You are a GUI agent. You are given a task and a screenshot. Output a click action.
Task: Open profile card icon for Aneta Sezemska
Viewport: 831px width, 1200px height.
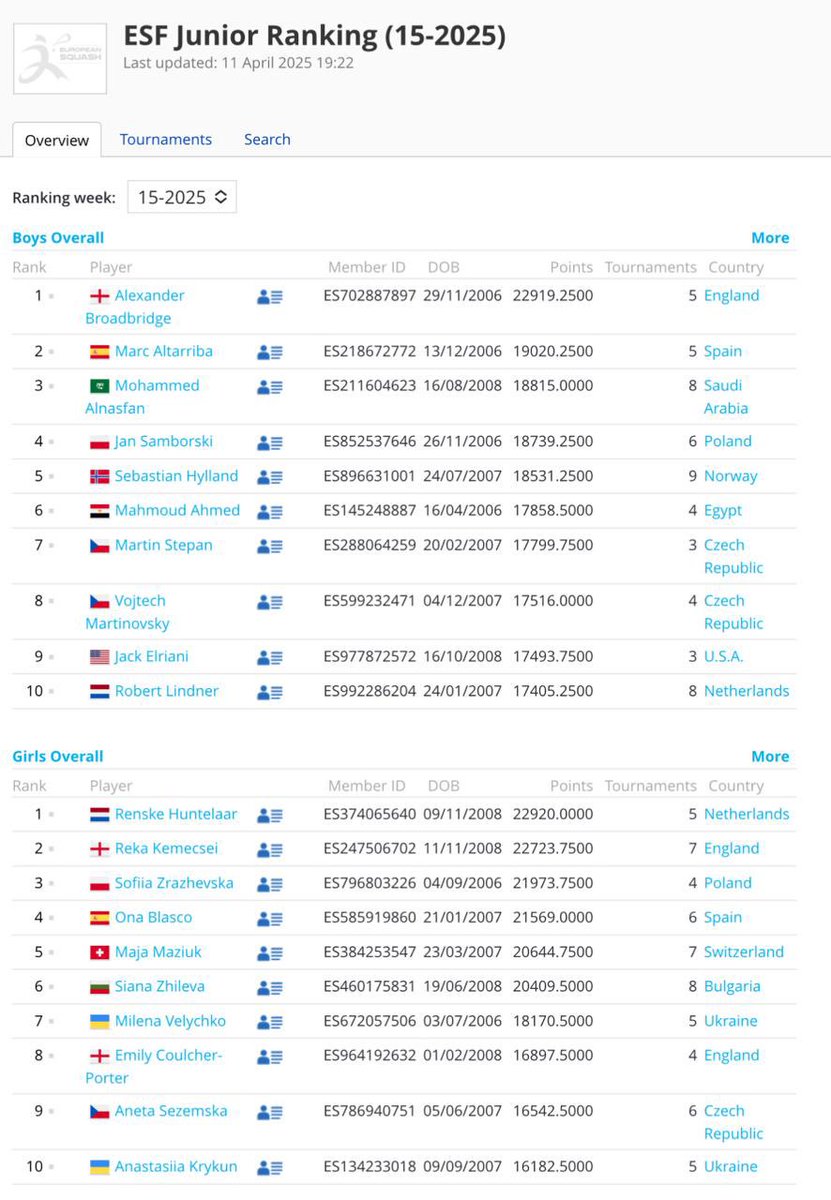tap(270, 1112)
